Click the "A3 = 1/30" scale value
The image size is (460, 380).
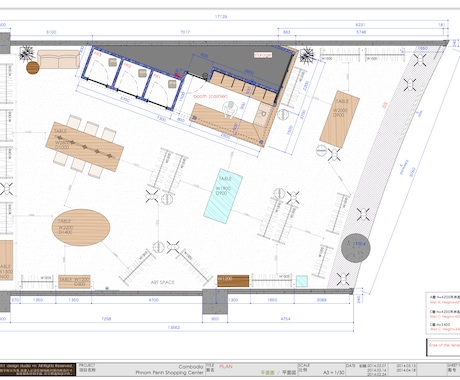click(333, 372)
